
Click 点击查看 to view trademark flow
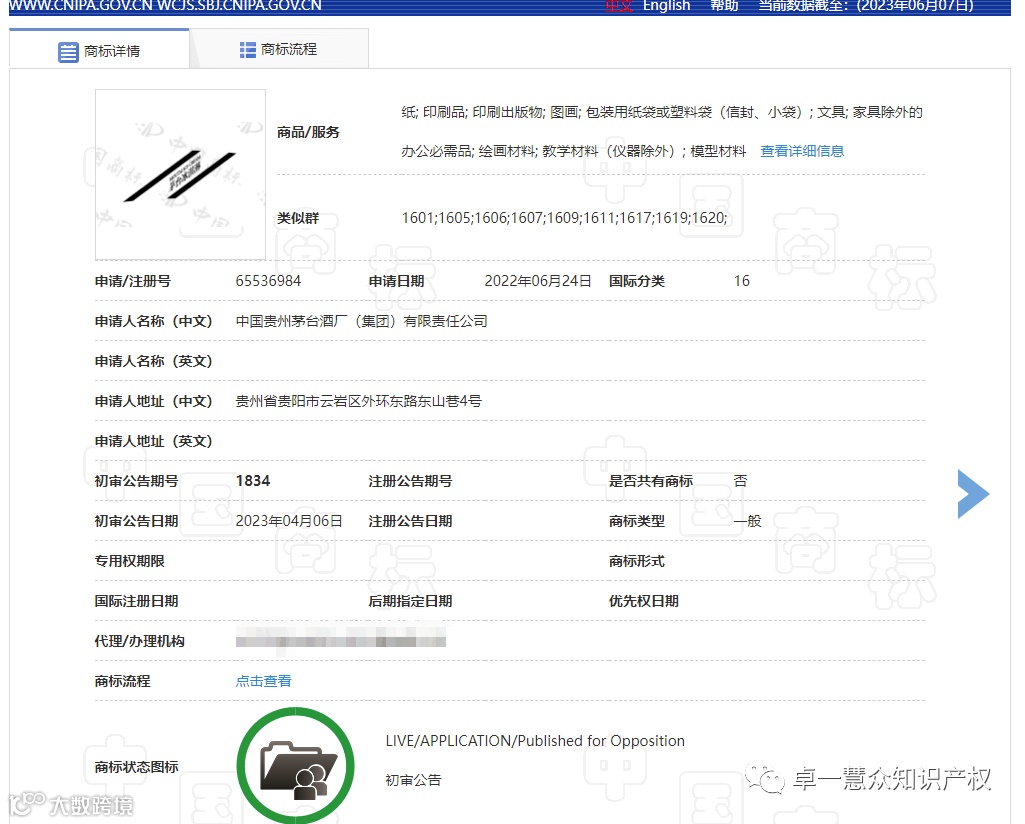point(263,681)
